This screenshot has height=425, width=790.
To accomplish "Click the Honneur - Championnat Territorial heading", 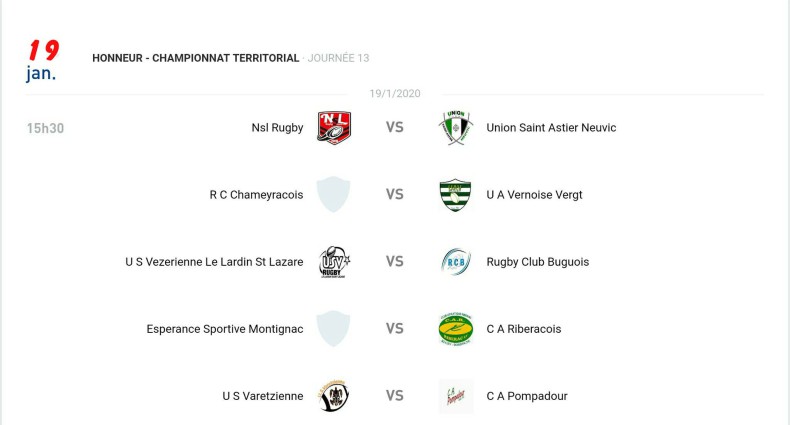I will [x=195, y=58].
